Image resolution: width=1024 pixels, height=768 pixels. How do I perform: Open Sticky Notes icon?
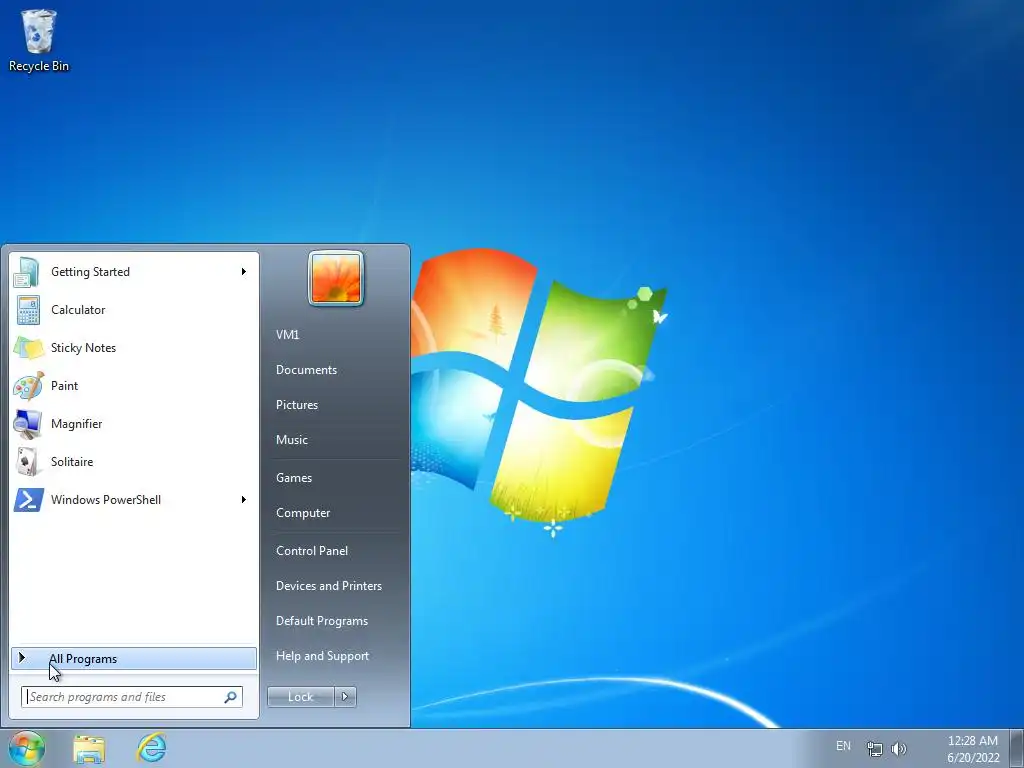click(28, 347)
